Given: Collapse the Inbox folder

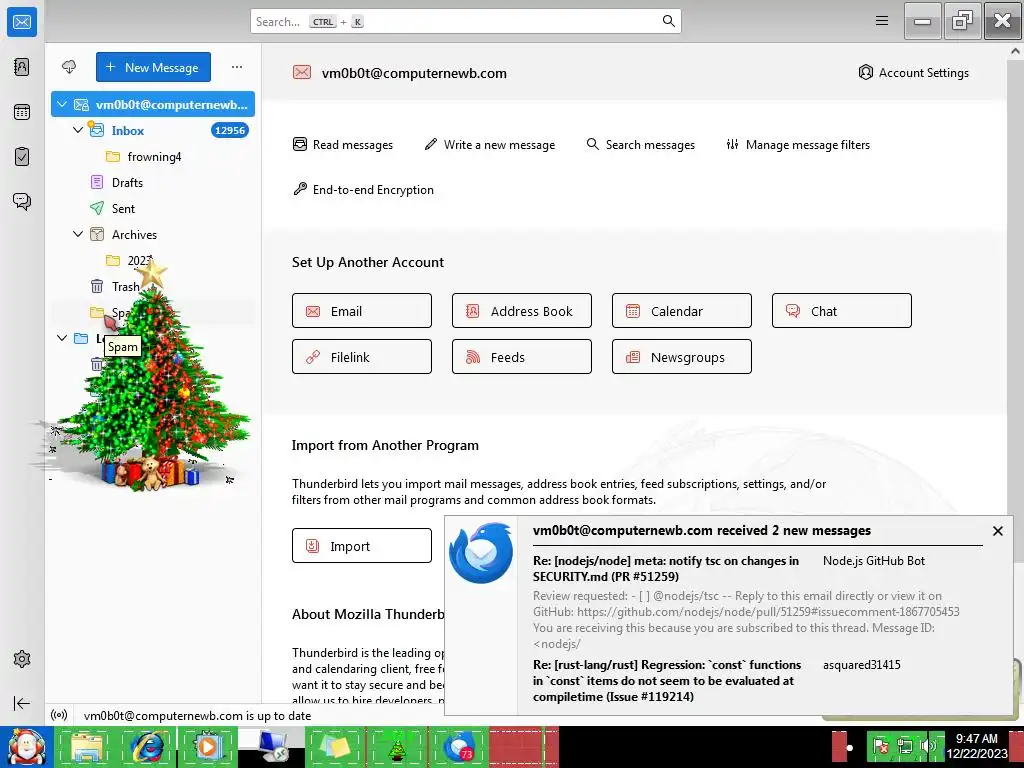Looking at the screenshot, I should pos(78,130).
